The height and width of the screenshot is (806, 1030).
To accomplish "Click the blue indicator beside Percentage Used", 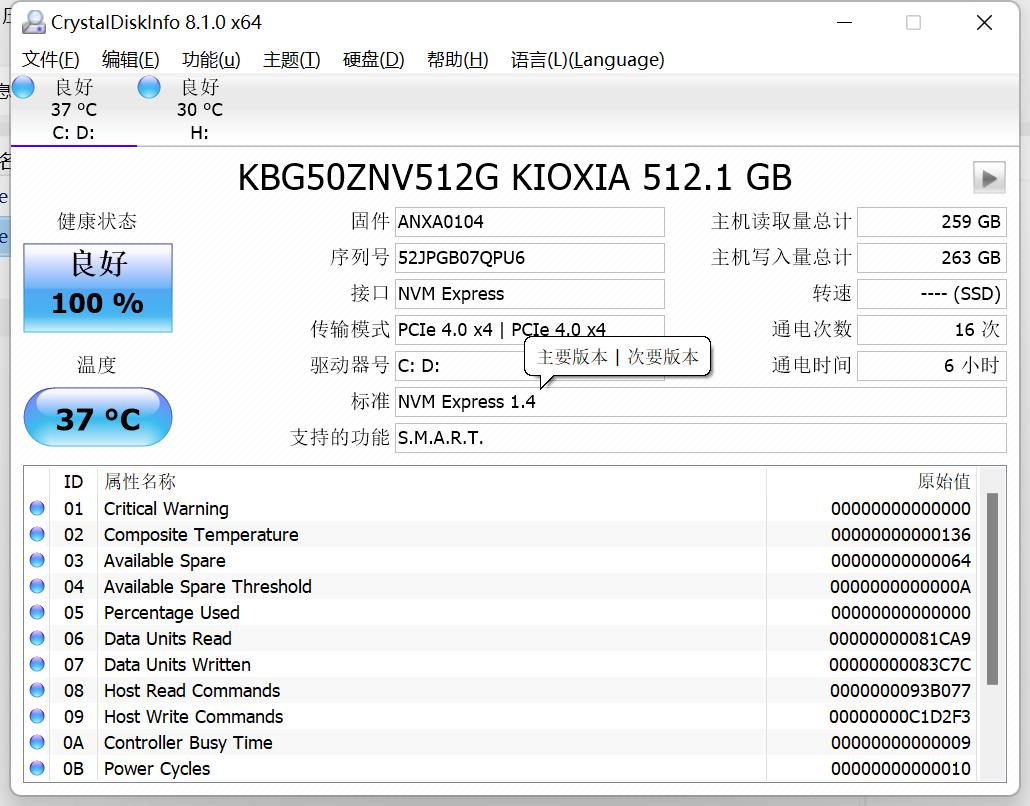I will pyautogui.click(x=36, y=612).
